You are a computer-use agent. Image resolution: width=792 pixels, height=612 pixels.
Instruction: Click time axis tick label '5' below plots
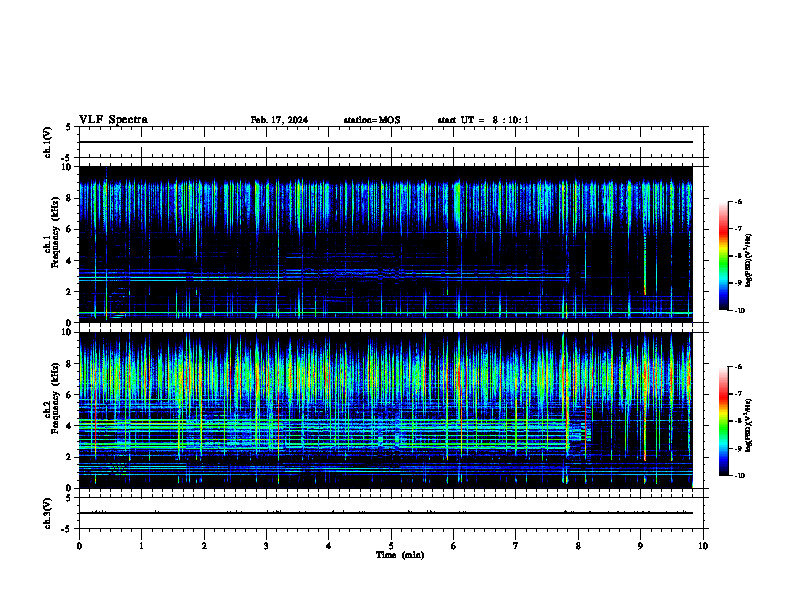pyautogui.click(x=391, y=546)
